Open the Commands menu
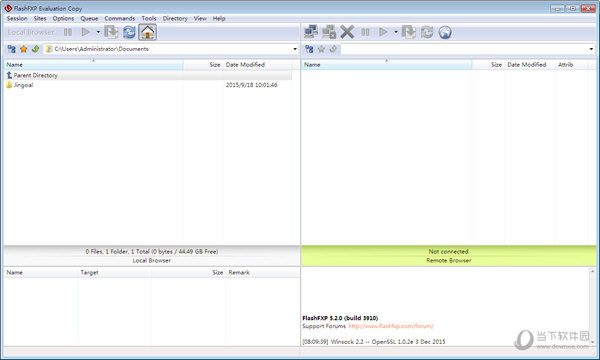The height and width of the screenshot is (360, 600). point(120,18)
